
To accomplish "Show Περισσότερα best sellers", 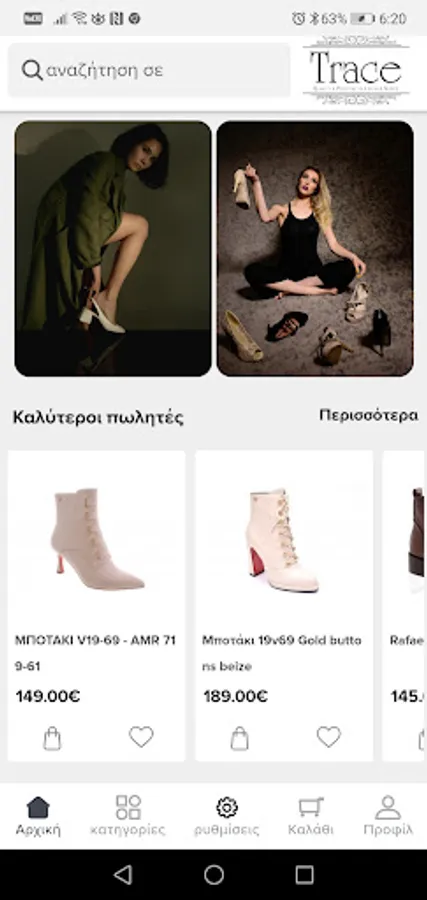I will 368,415.
